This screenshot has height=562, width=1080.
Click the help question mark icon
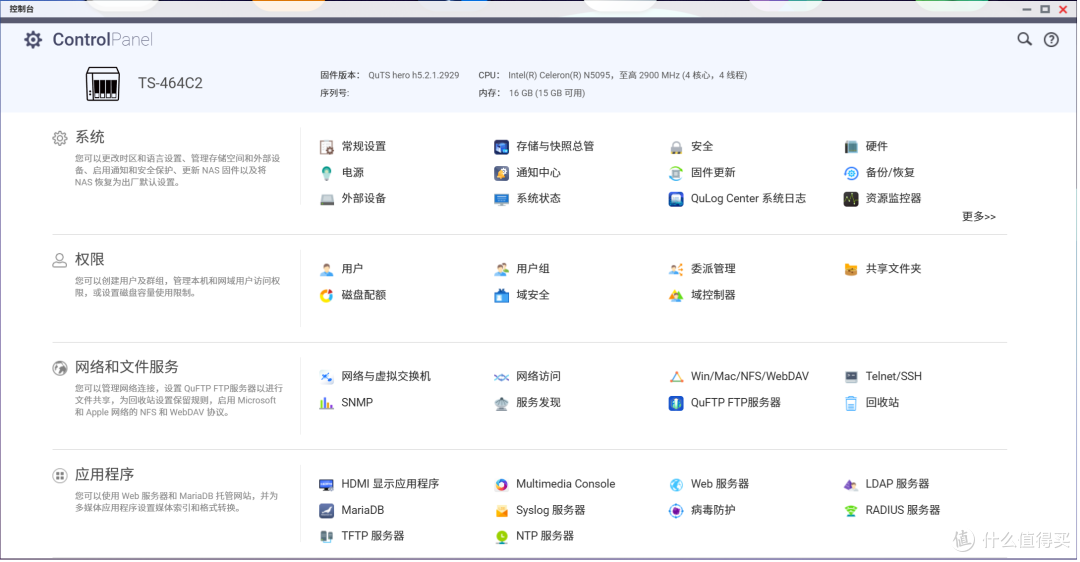click(1051, 40)
